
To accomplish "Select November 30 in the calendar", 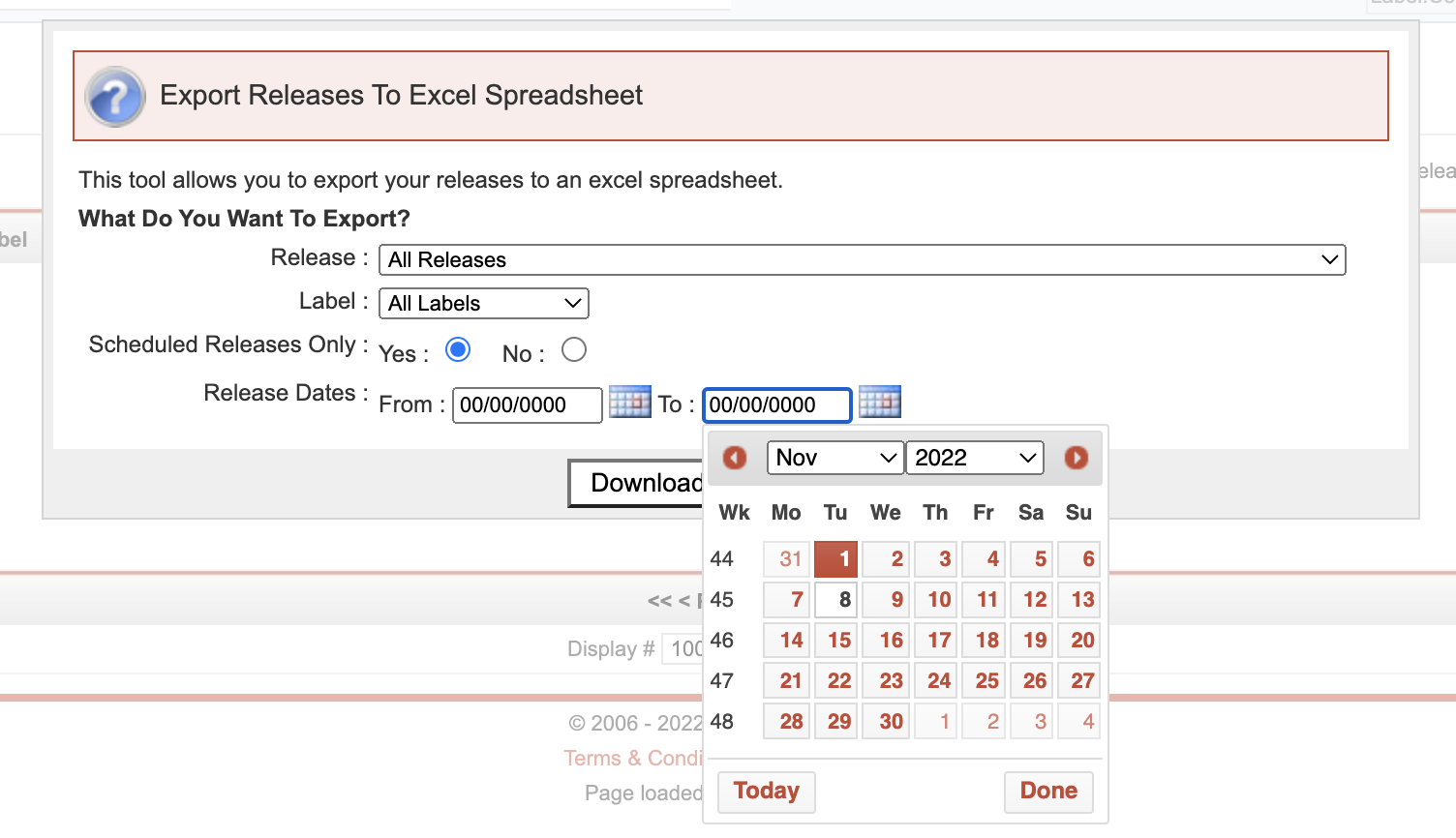I will tap(887, 722).
